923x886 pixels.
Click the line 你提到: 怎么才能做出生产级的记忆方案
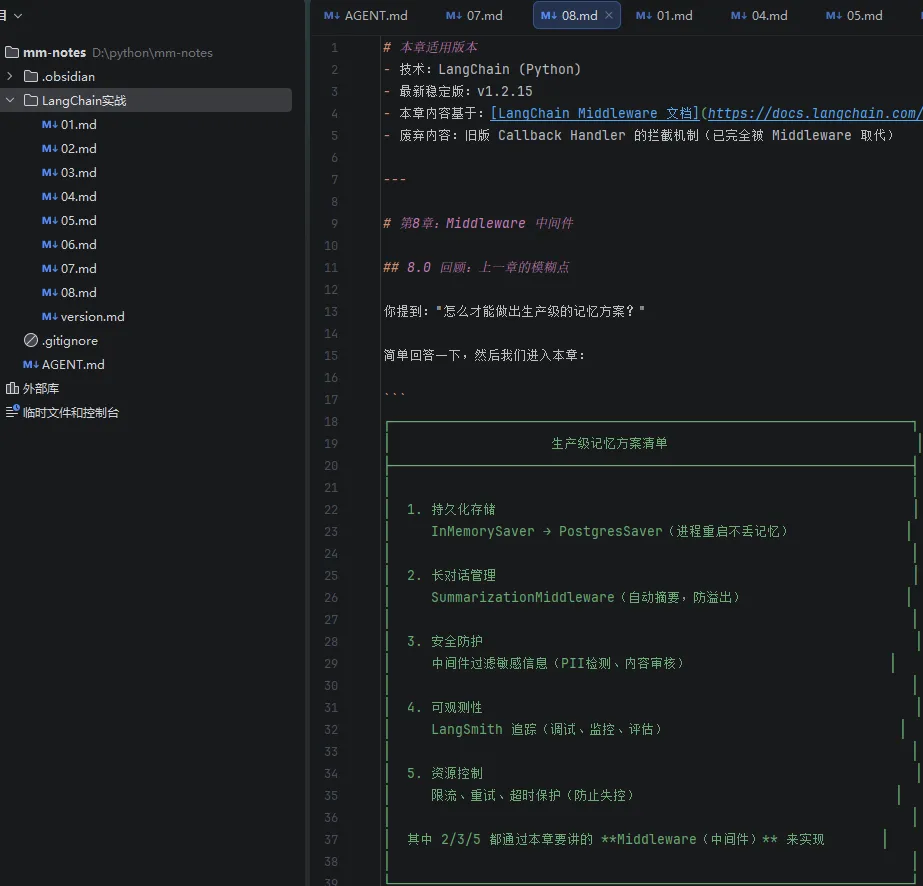pos(514,311)
